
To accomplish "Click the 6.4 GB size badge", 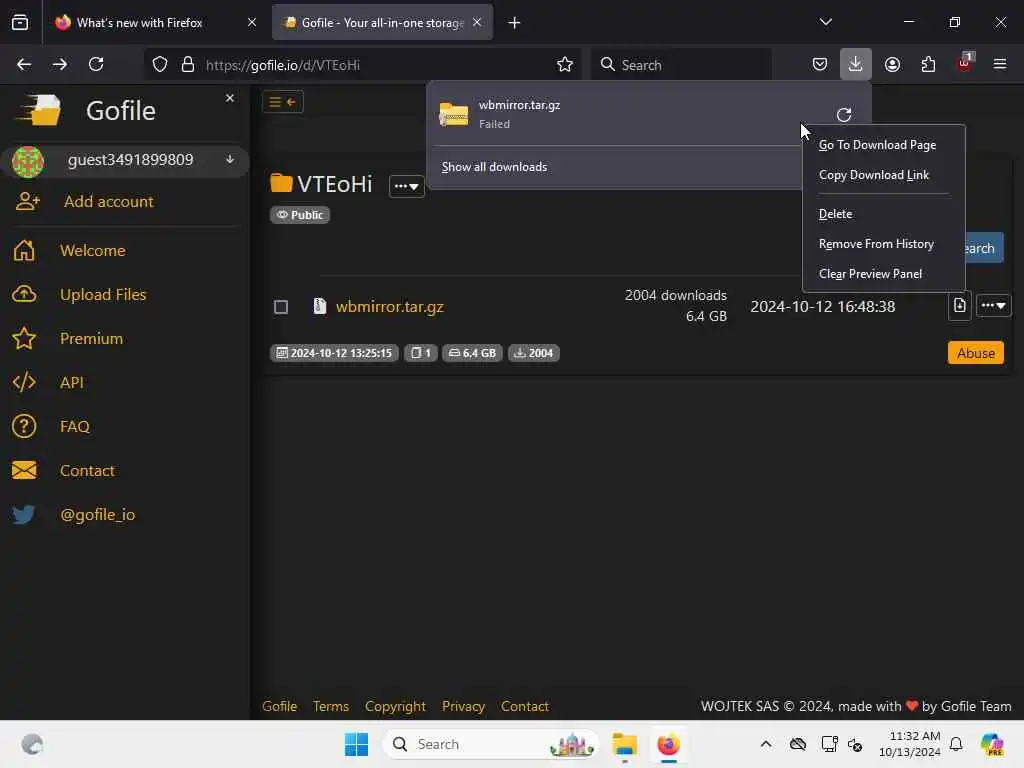I will pos(472,353).
